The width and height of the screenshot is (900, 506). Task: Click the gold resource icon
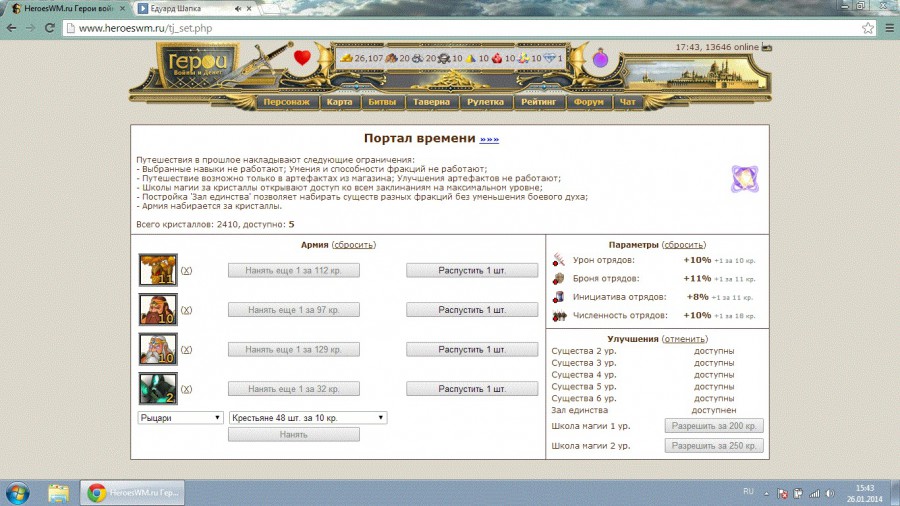[346, 58]
